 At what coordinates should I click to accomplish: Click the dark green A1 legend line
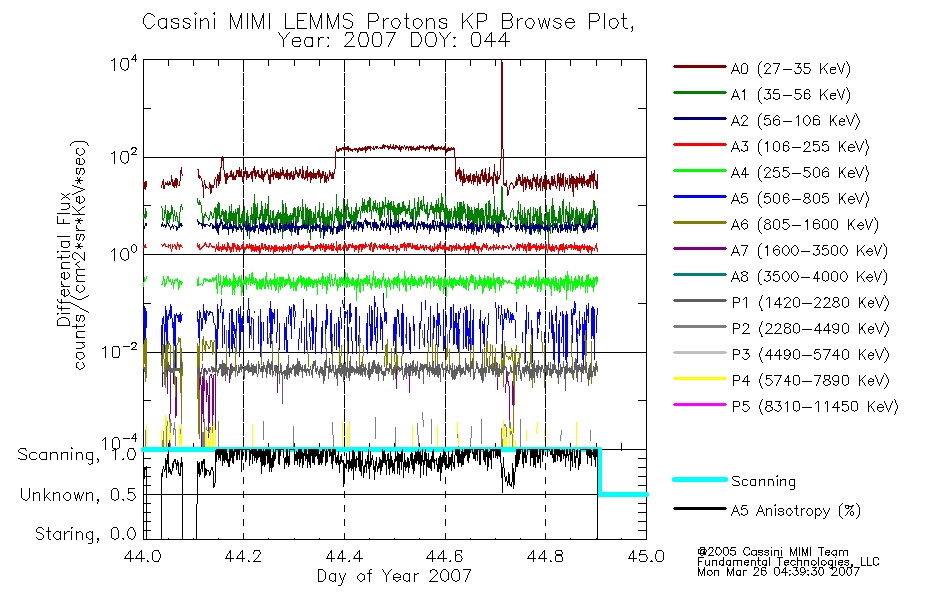coord(699,93)
